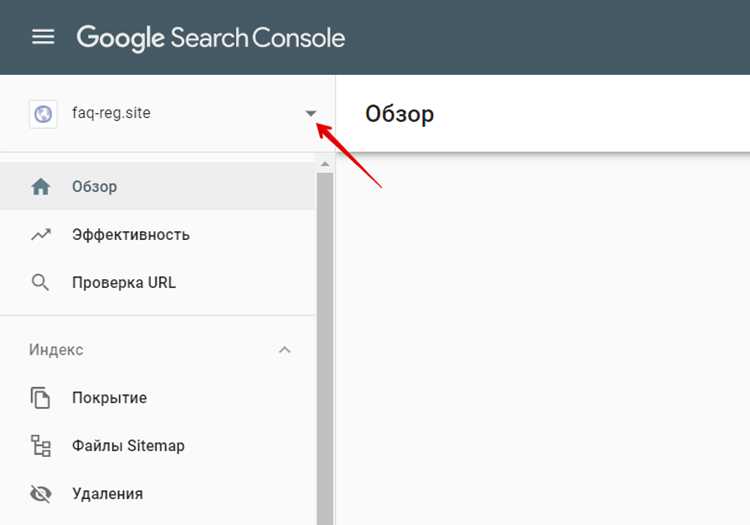Click the pages icon for Покрытие

point(40,398)
